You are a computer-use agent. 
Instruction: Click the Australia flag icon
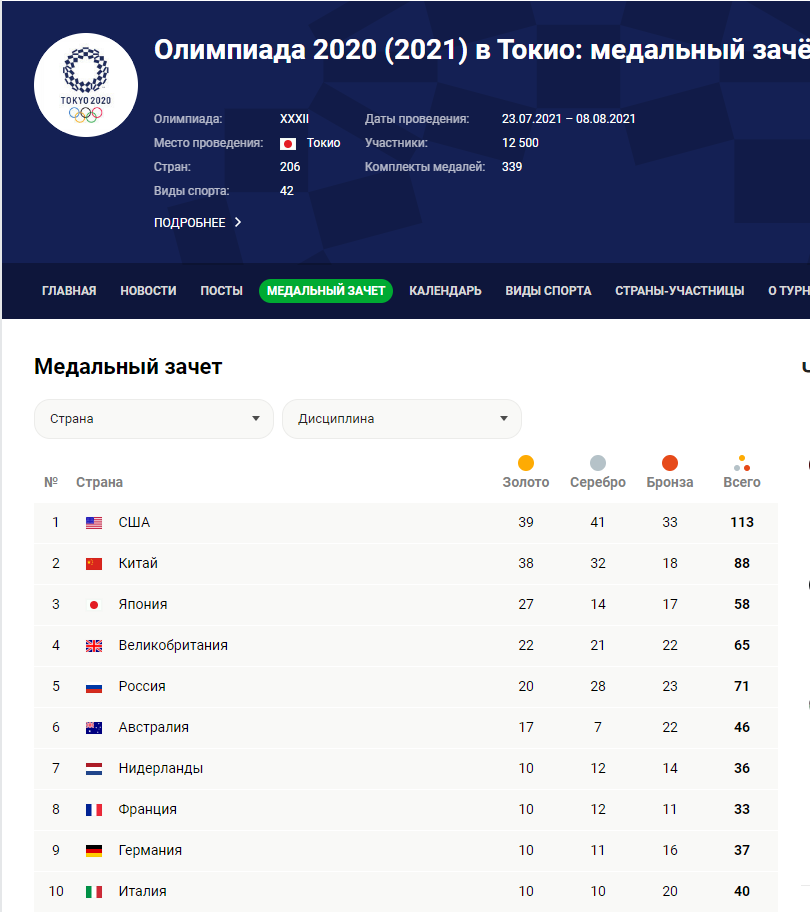coord(94,728)
